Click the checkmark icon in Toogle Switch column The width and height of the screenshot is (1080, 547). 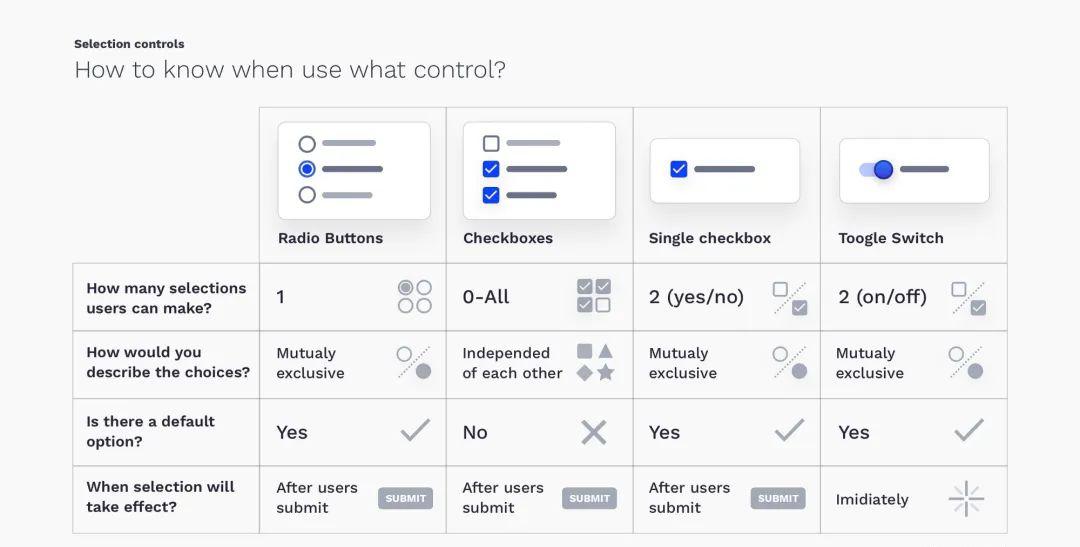pos(969,430)
